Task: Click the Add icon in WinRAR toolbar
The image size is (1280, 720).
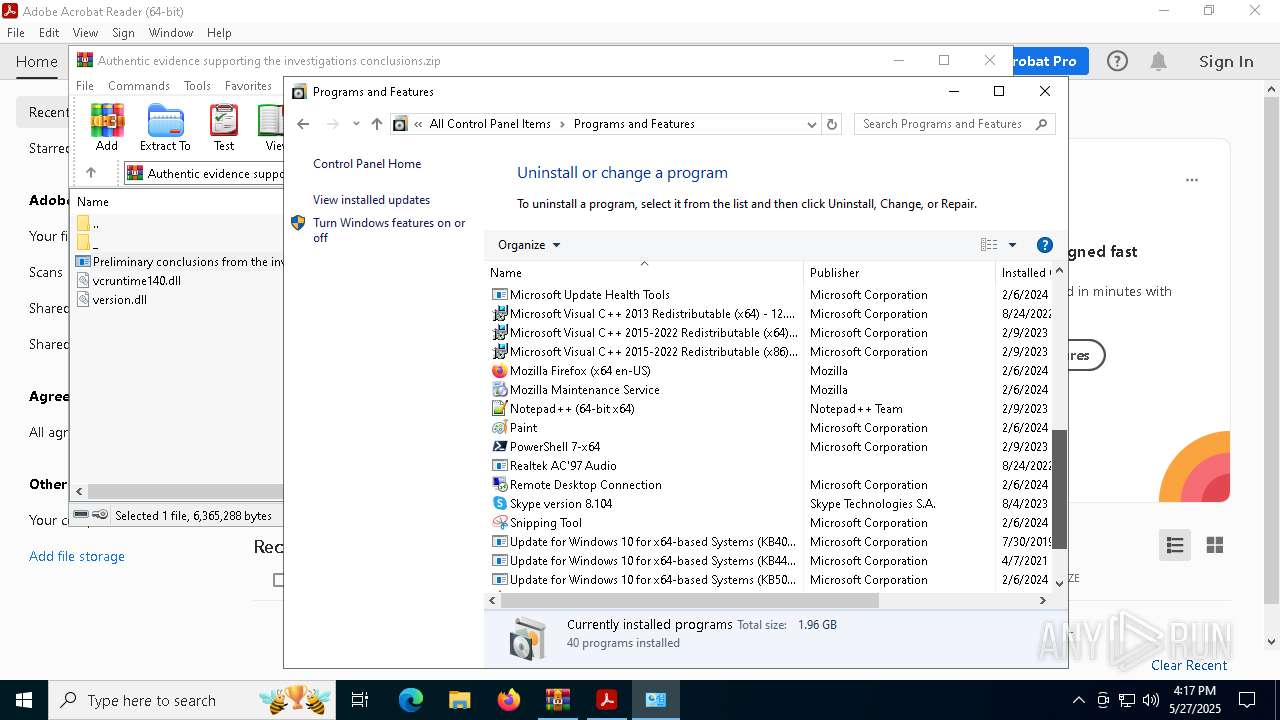Action: tap(107, 127)
